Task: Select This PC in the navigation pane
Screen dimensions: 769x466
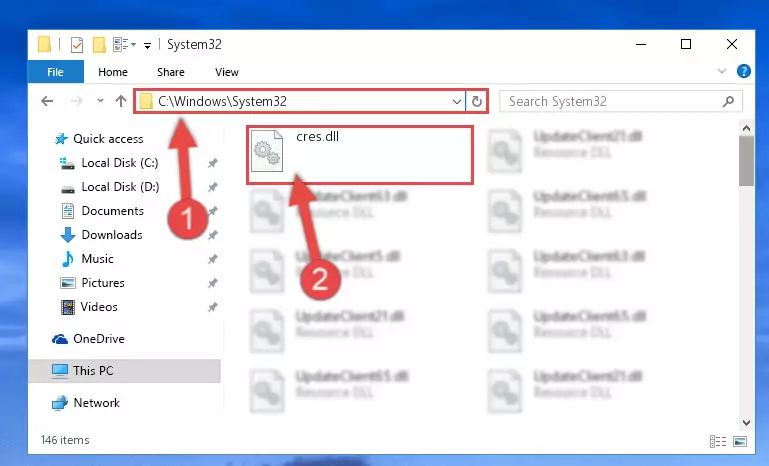Action: click(x=125, y=371)
